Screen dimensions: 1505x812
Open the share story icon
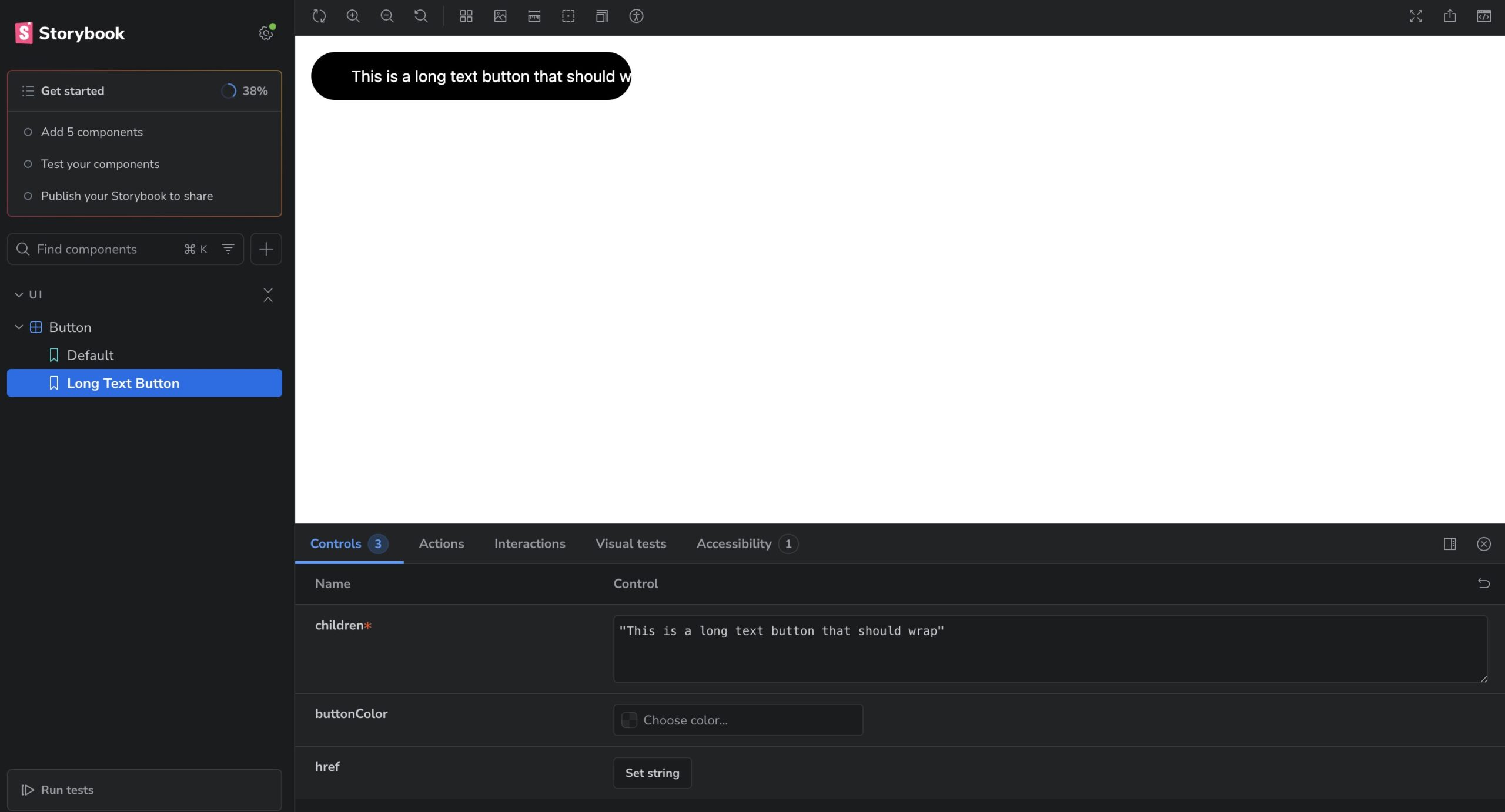click(x=1450, y=16)
